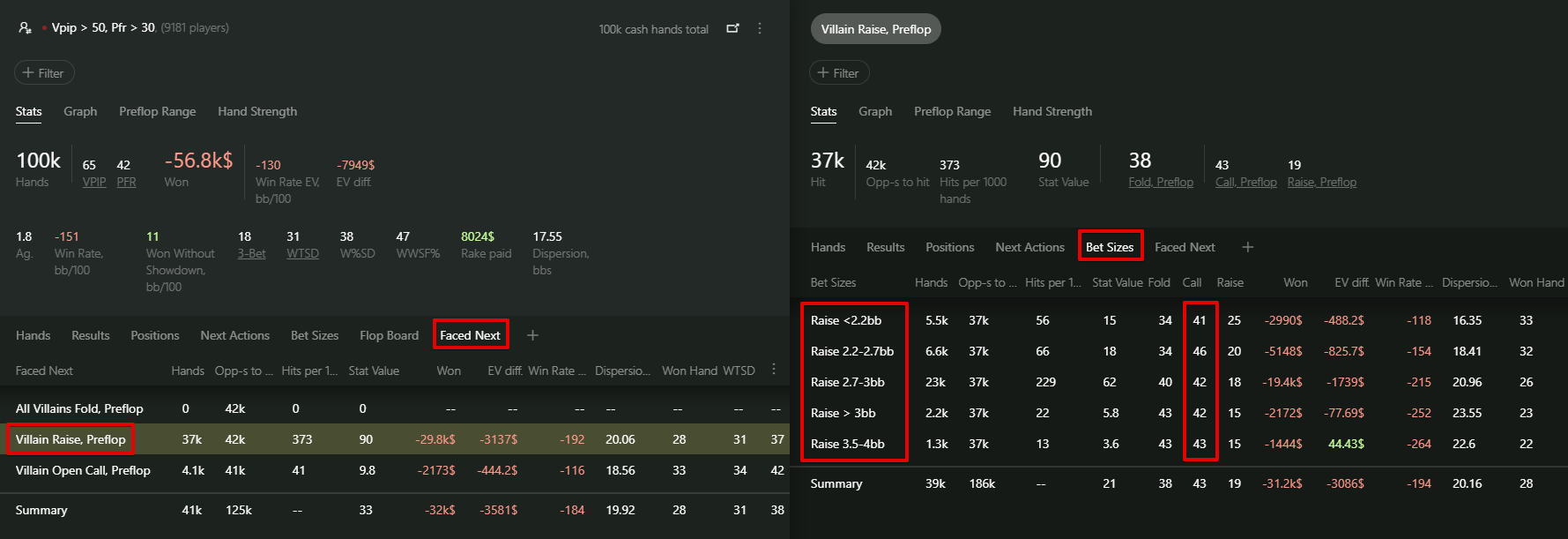
Task: Select the Villain Open Call, Preflop row
Action: [x=83, y=470]
